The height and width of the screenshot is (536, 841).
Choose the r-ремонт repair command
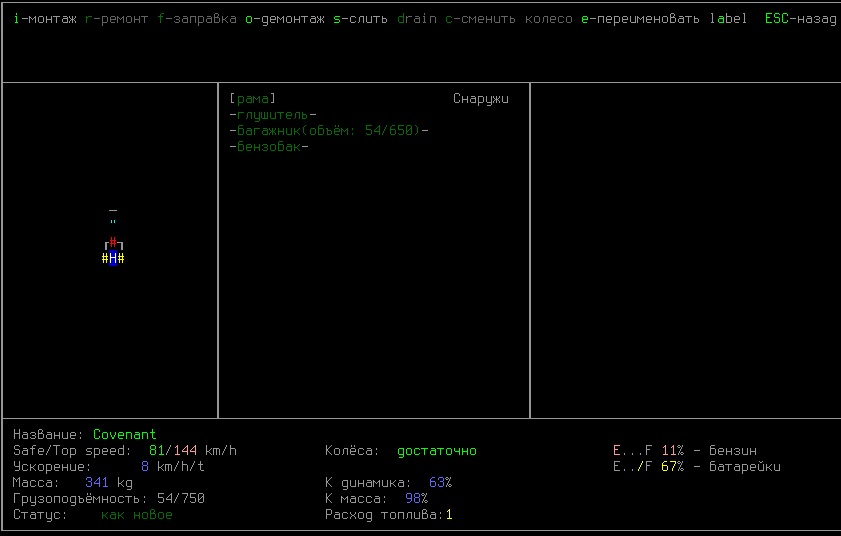(116, 19)
